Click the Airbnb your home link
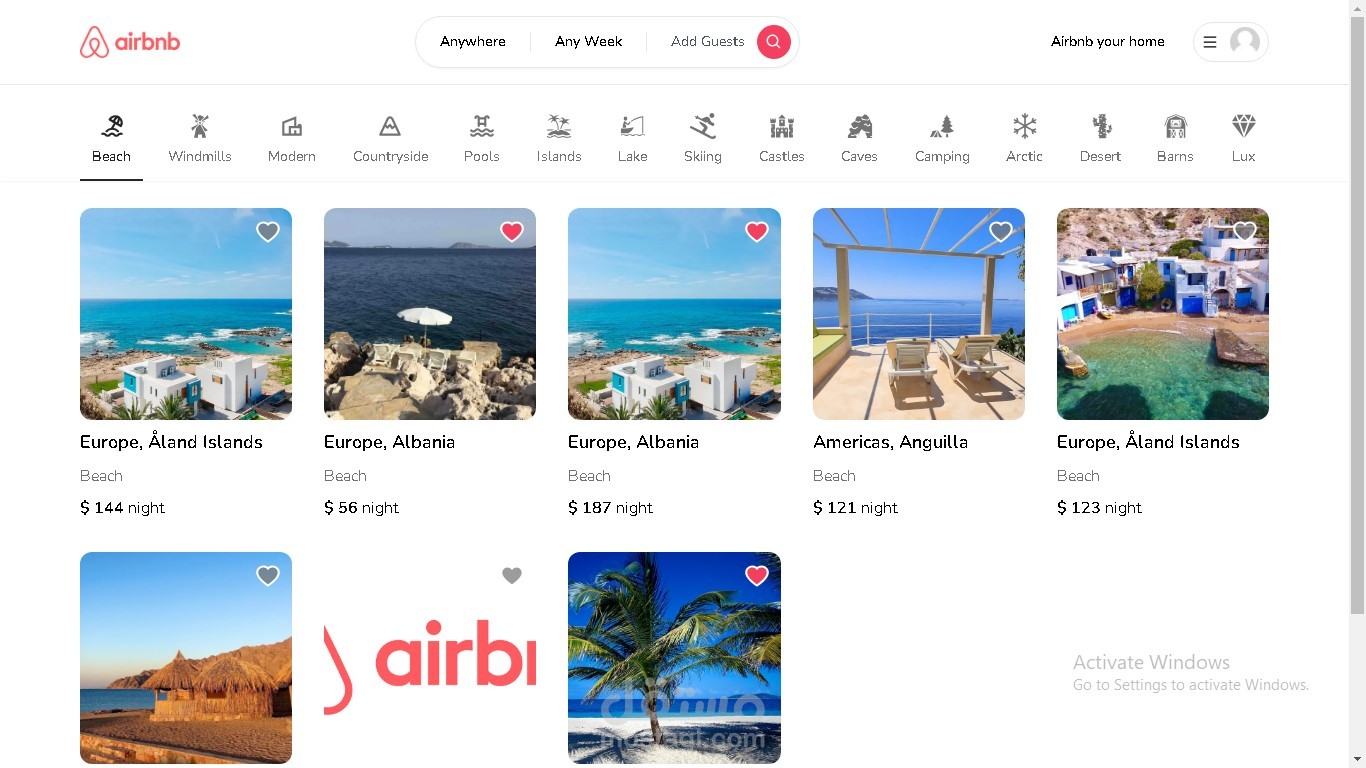Image resolution: width=1366 pixels, height=768 pixels. click(x=1108, y=42)
